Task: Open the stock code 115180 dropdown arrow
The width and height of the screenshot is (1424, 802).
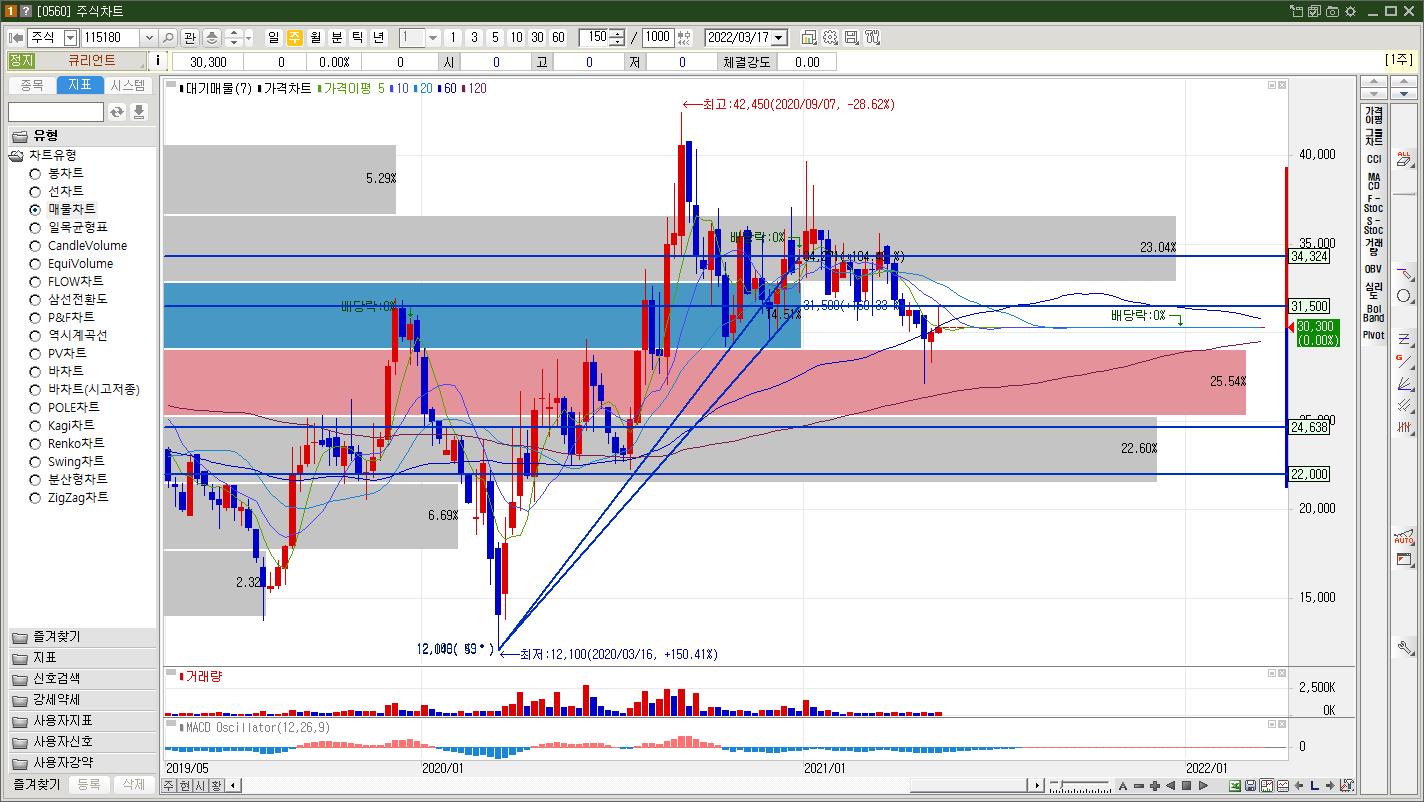Action: [x=149, y=38]
